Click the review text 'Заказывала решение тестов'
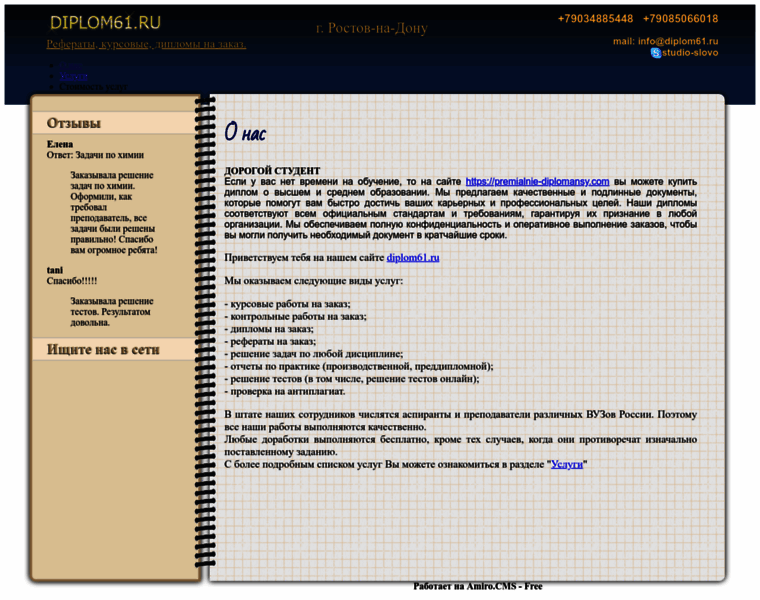 pos(112,312)
